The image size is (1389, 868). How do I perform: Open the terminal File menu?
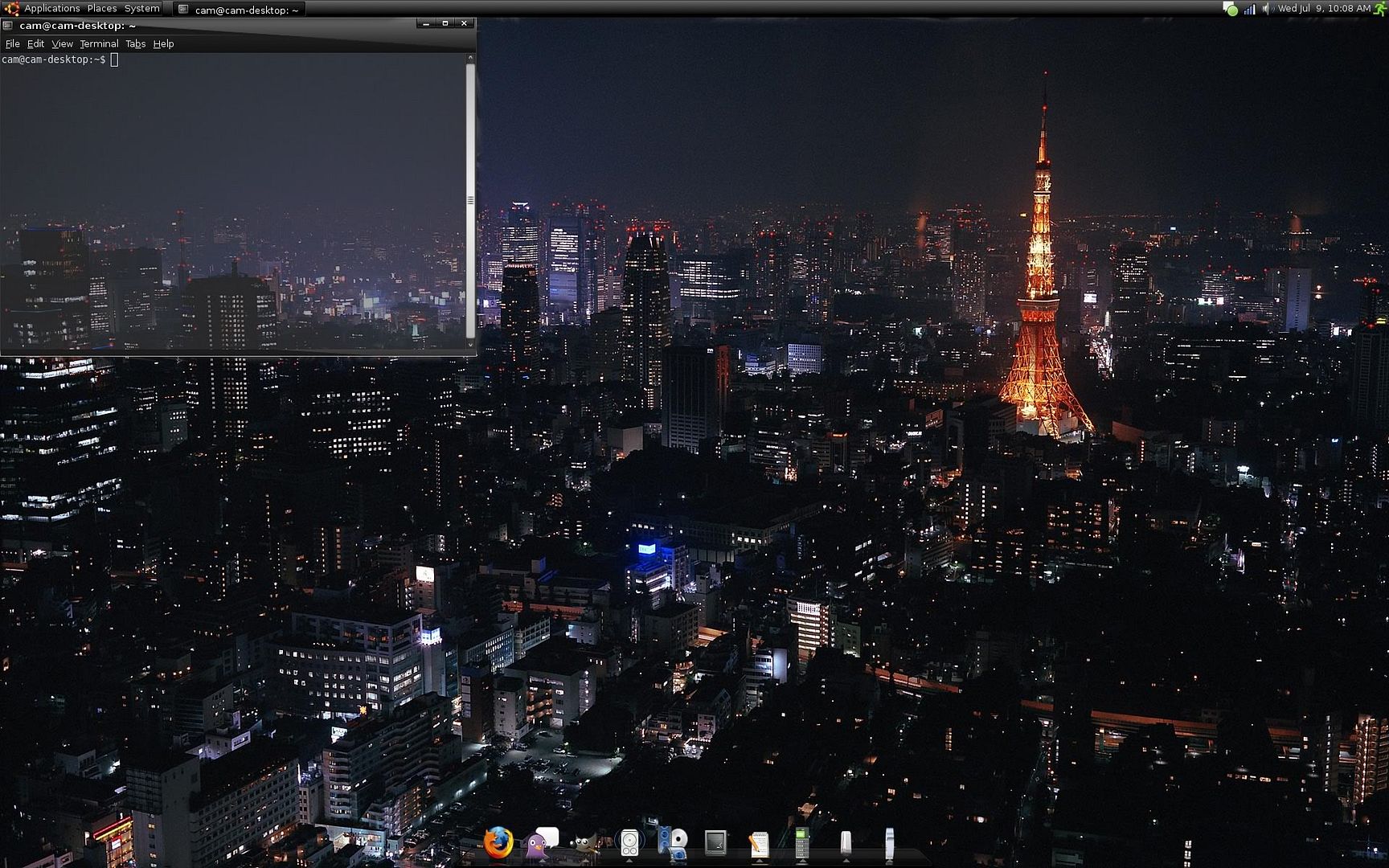pyautogui.click(x=12, y=43)
